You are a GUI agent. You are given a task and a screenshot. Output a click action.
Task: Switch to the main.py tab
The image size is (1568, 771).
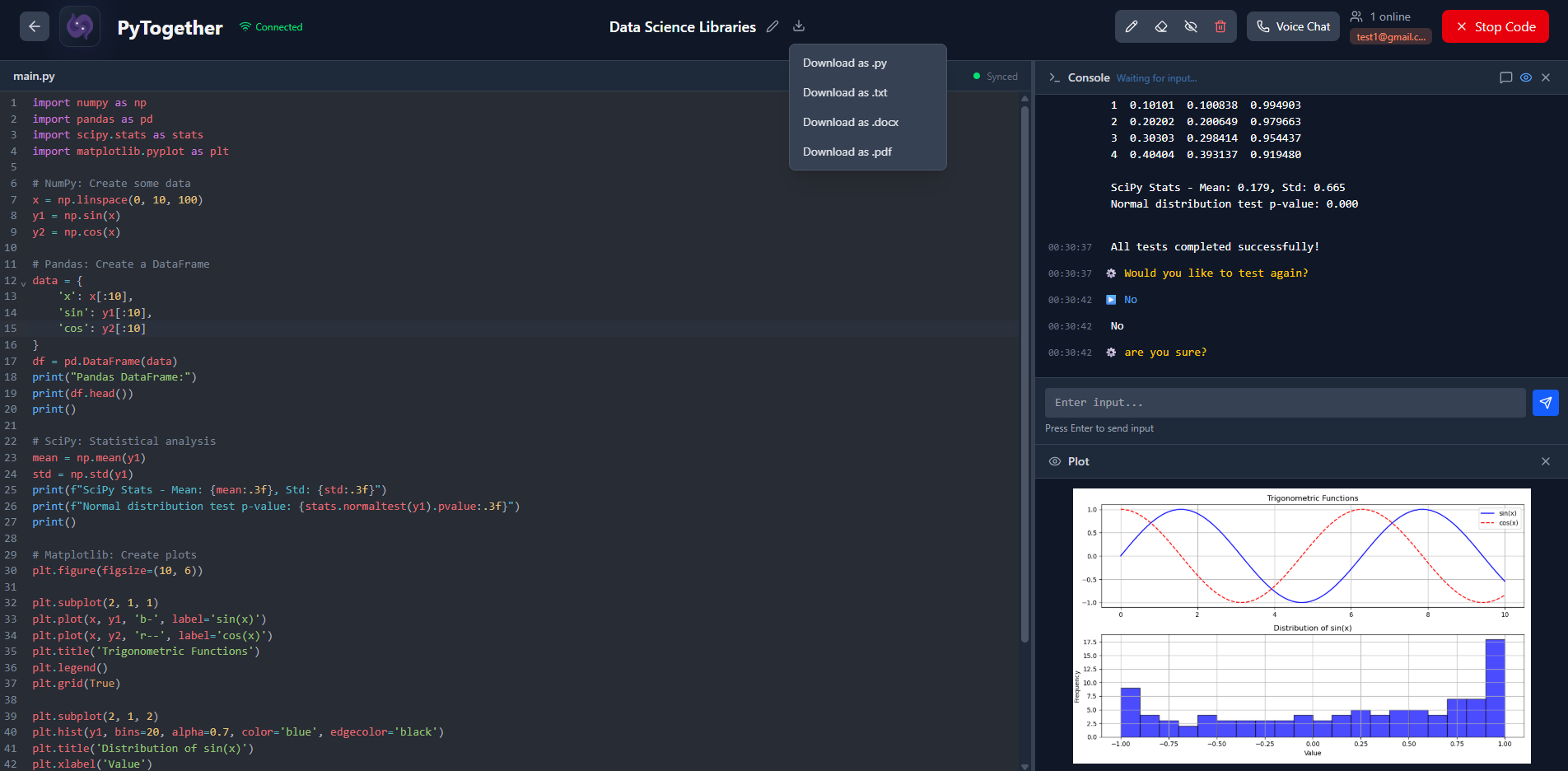[x=34, y=76]
